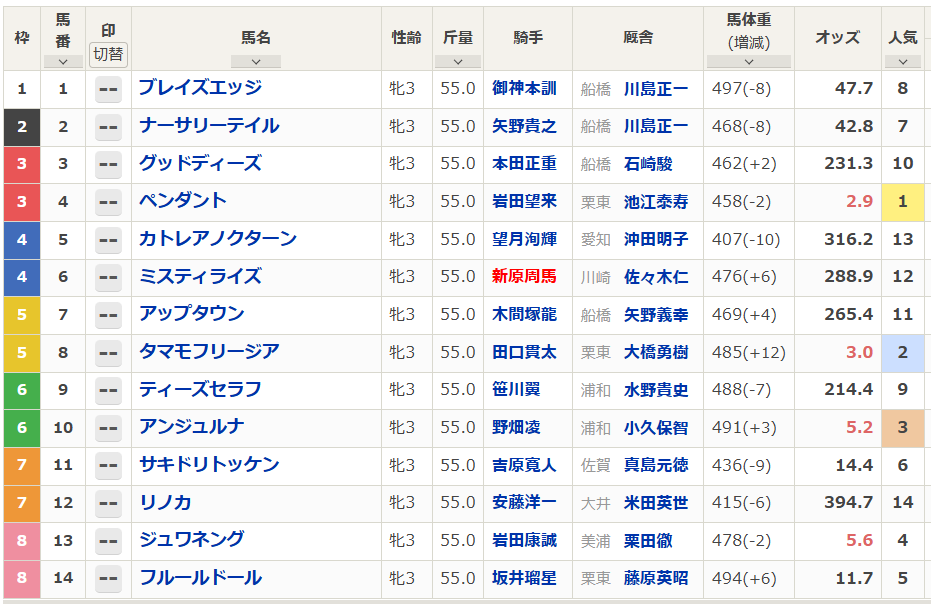Open horse page for リノカ
Image resolution: width=931 pixels, height=604 pixels.
[x=165, y=502]
